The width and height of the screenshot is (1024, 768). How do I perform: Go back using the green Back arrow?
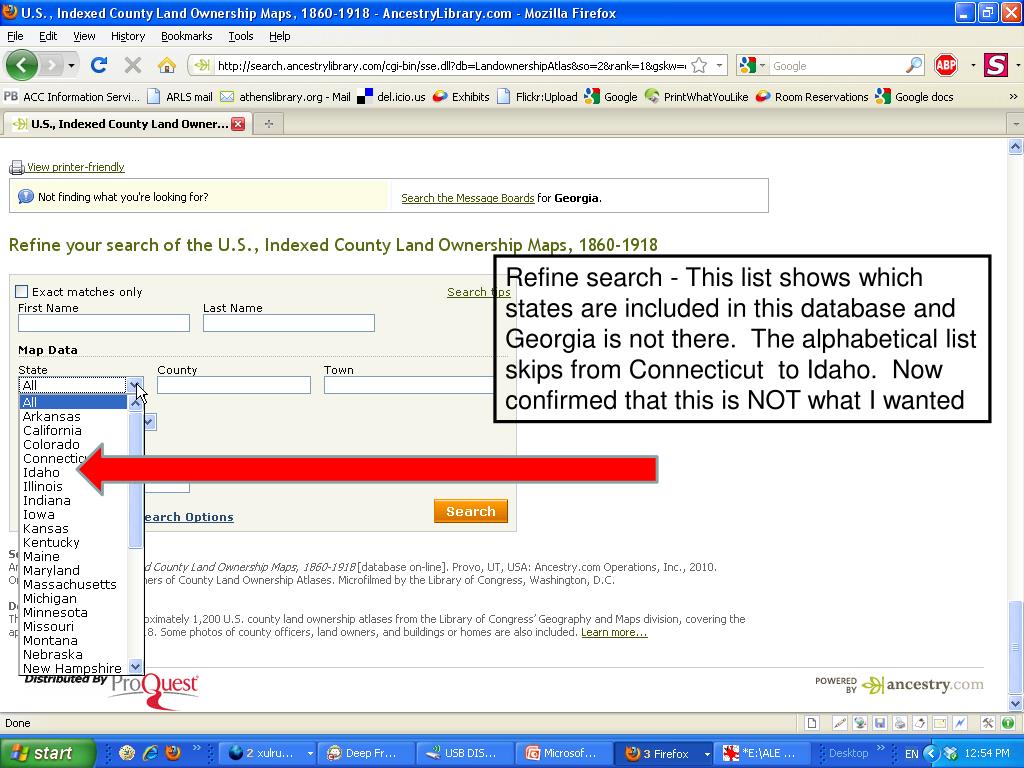(22, 65)
